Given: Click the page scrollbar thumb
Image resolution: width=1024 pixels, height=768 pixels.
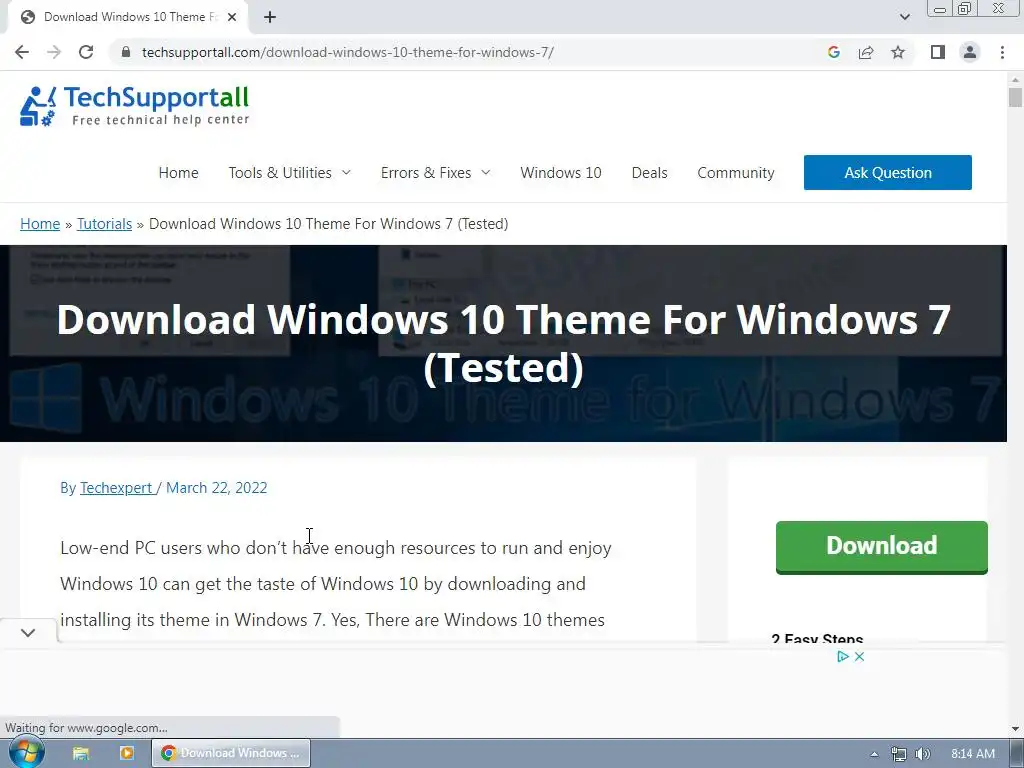Looking at the screenshot, I should click(x=1015, y=98).
